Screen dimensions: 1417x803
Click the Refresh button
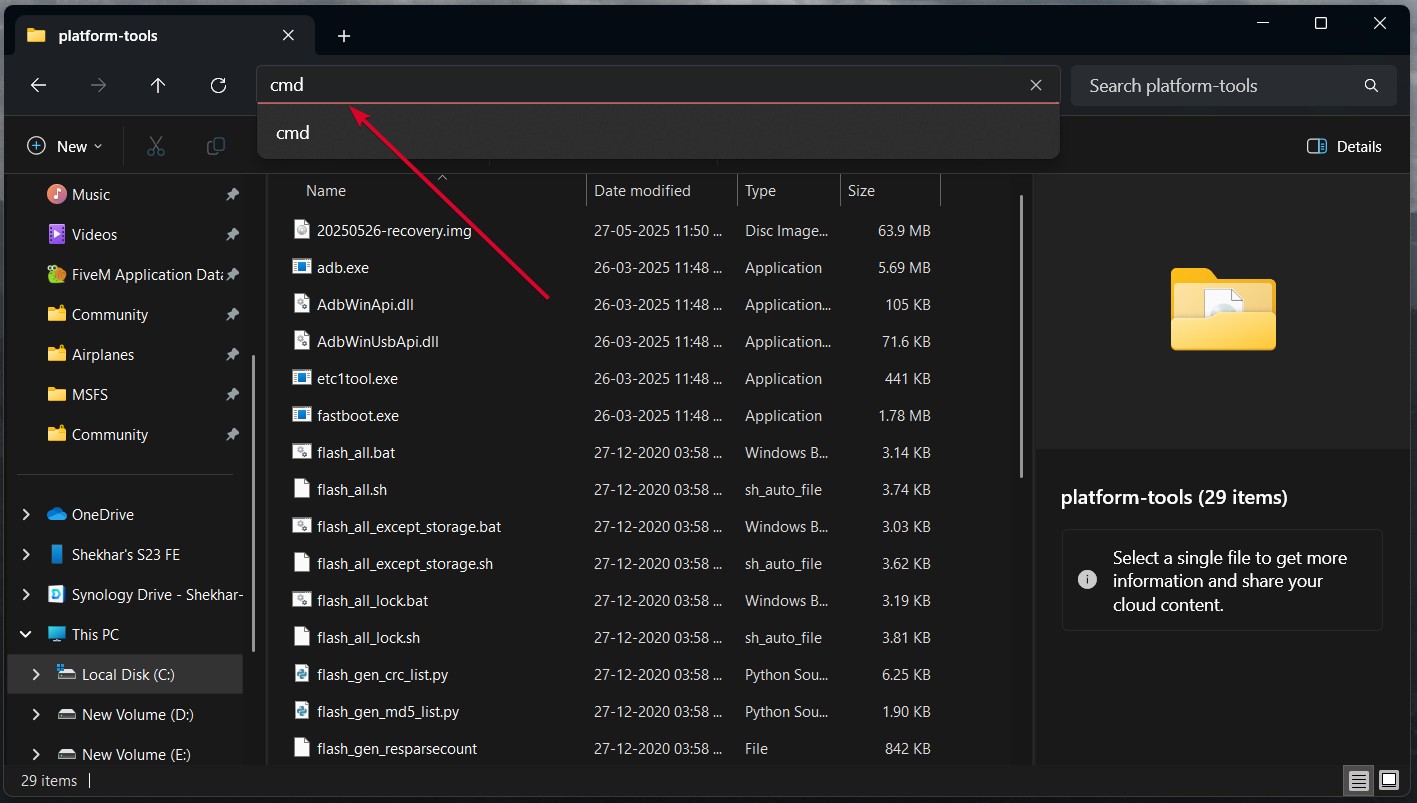click(x=218, y=86)
